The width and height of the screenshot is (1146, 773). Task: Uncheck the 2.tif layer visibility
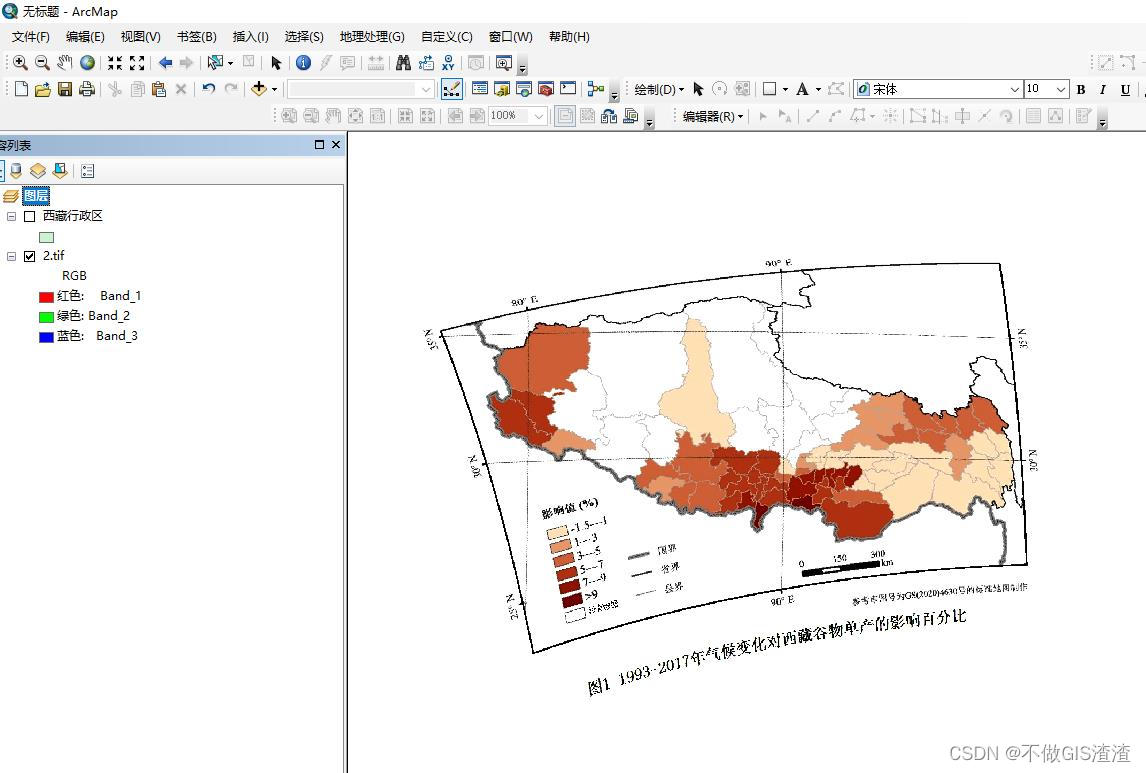29,255
